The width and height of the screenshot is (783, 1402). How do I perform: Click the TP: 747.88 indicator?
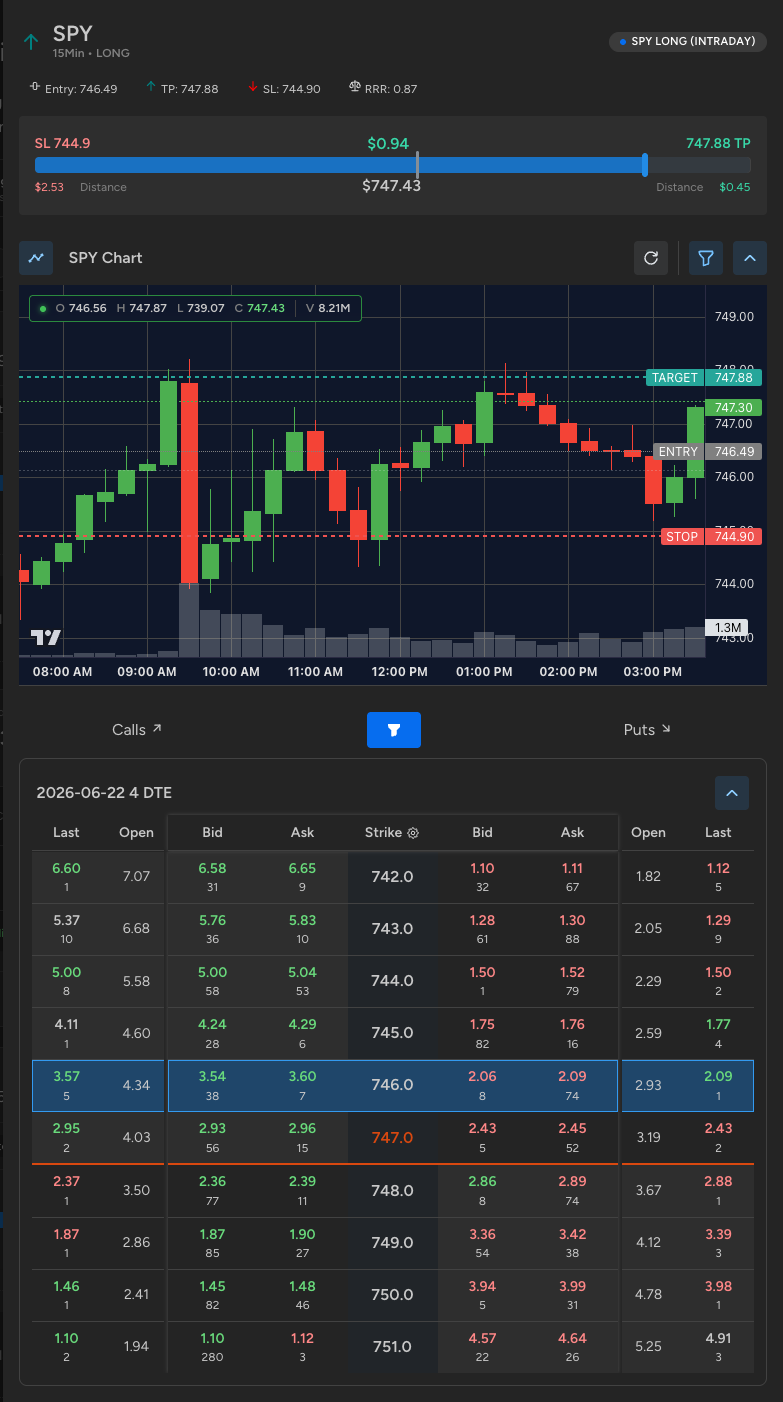pyautogui.click(x=181, y=89)
